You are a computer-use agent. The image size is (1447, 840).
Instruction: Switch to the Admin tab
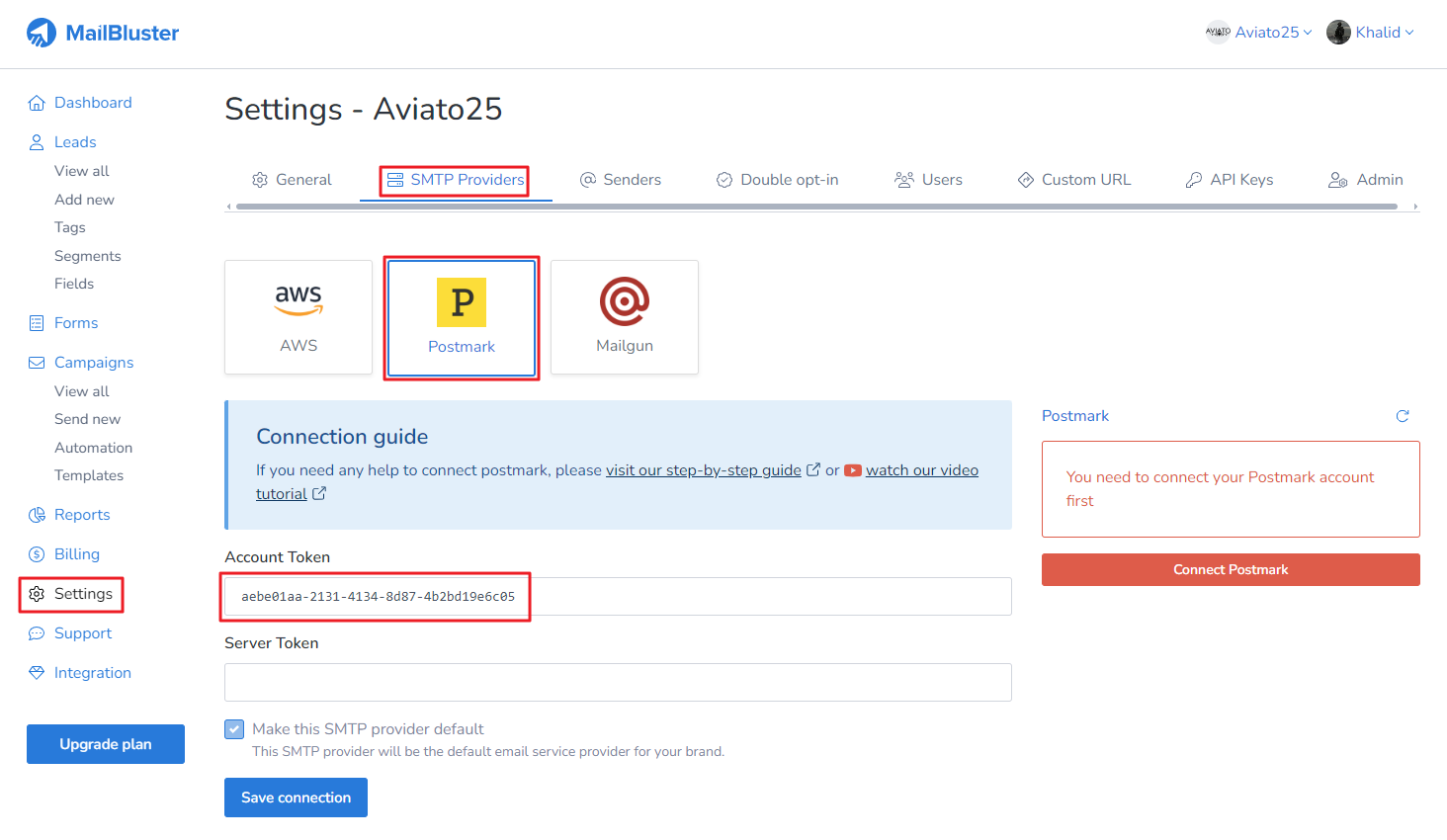pos(1366,180)
